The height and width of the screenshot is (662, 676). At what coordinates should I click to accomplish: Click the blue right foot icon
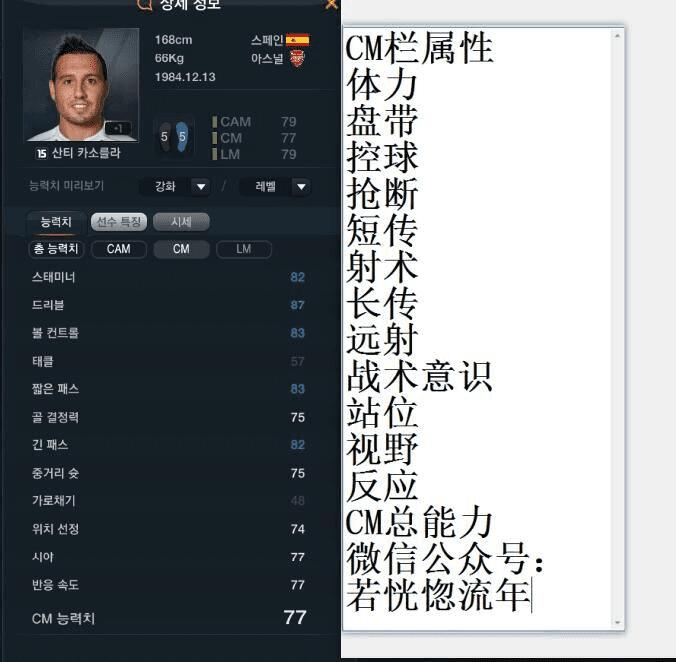coord(182,137)
